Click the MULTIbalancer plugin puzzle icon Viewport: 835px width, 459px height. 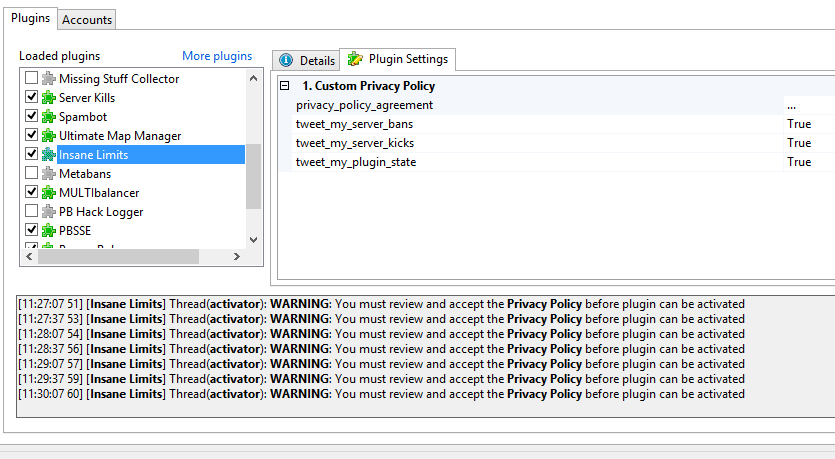click(x=48, y=192)
